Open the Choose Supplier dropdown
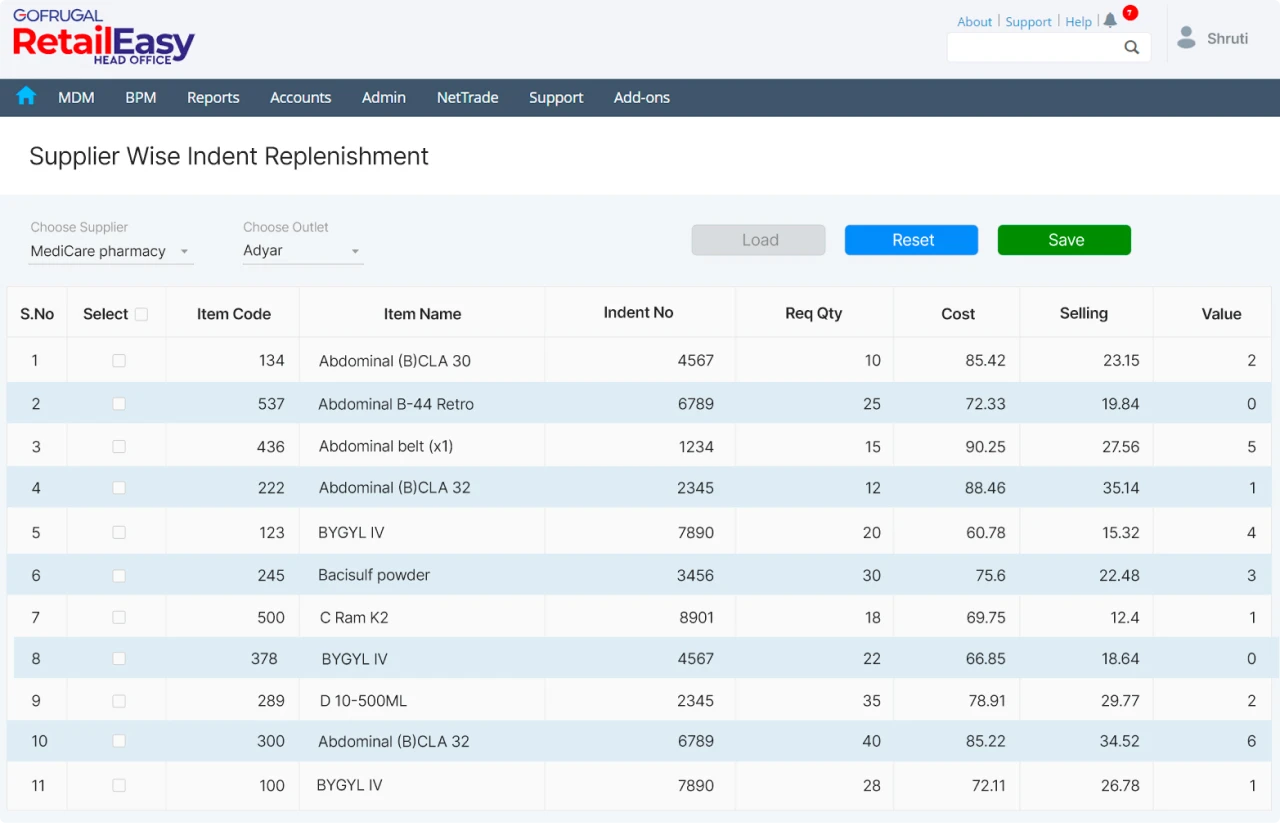The height and width of the screenshot is (823, 1280). point(110,251)
